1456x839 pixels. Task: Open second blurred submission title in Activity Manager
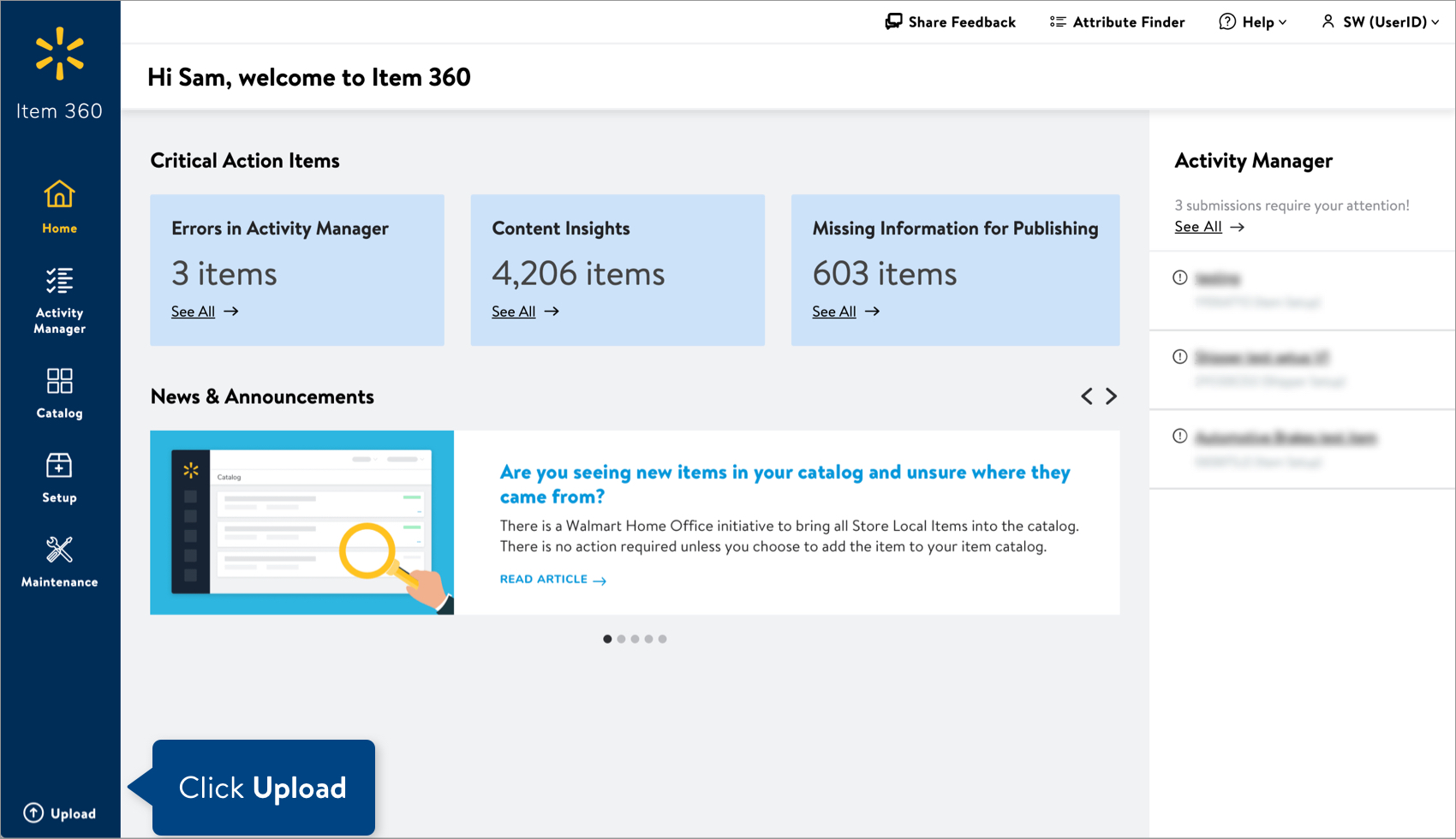[1262, 358]
